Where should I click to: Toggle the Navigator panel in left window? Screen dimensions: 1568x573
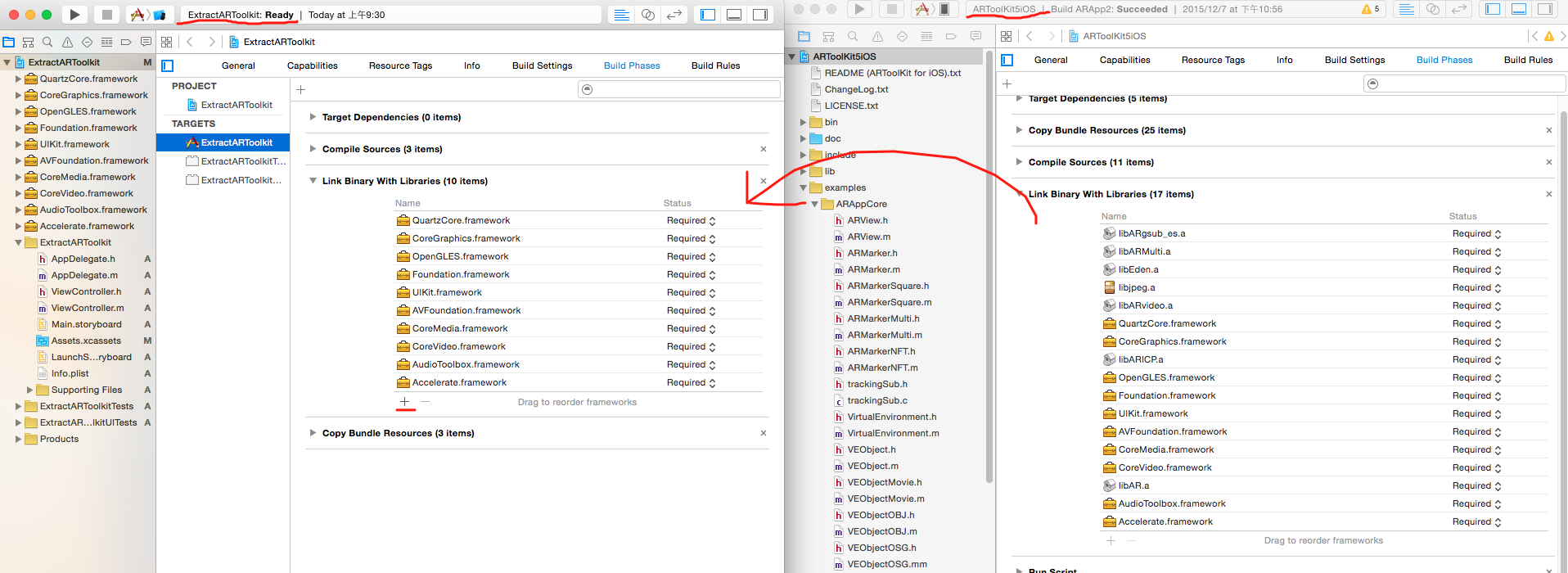click(x=708, y=15)
